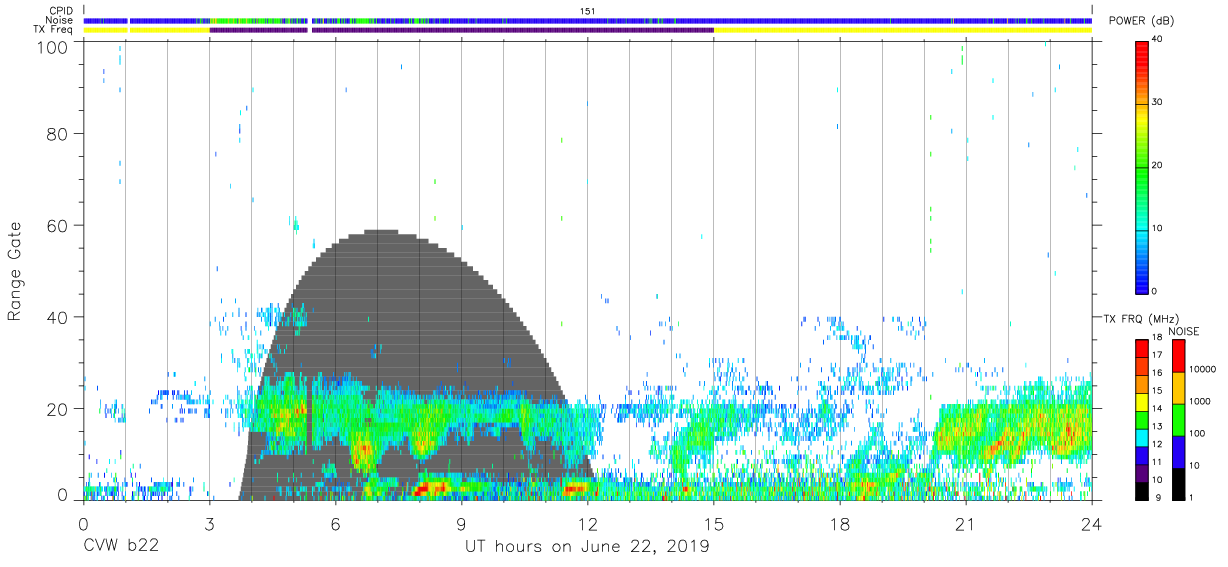Click the 20 tick label on Range Gate axis
This screenshot has width=1228, height=567.
(57, 409)
